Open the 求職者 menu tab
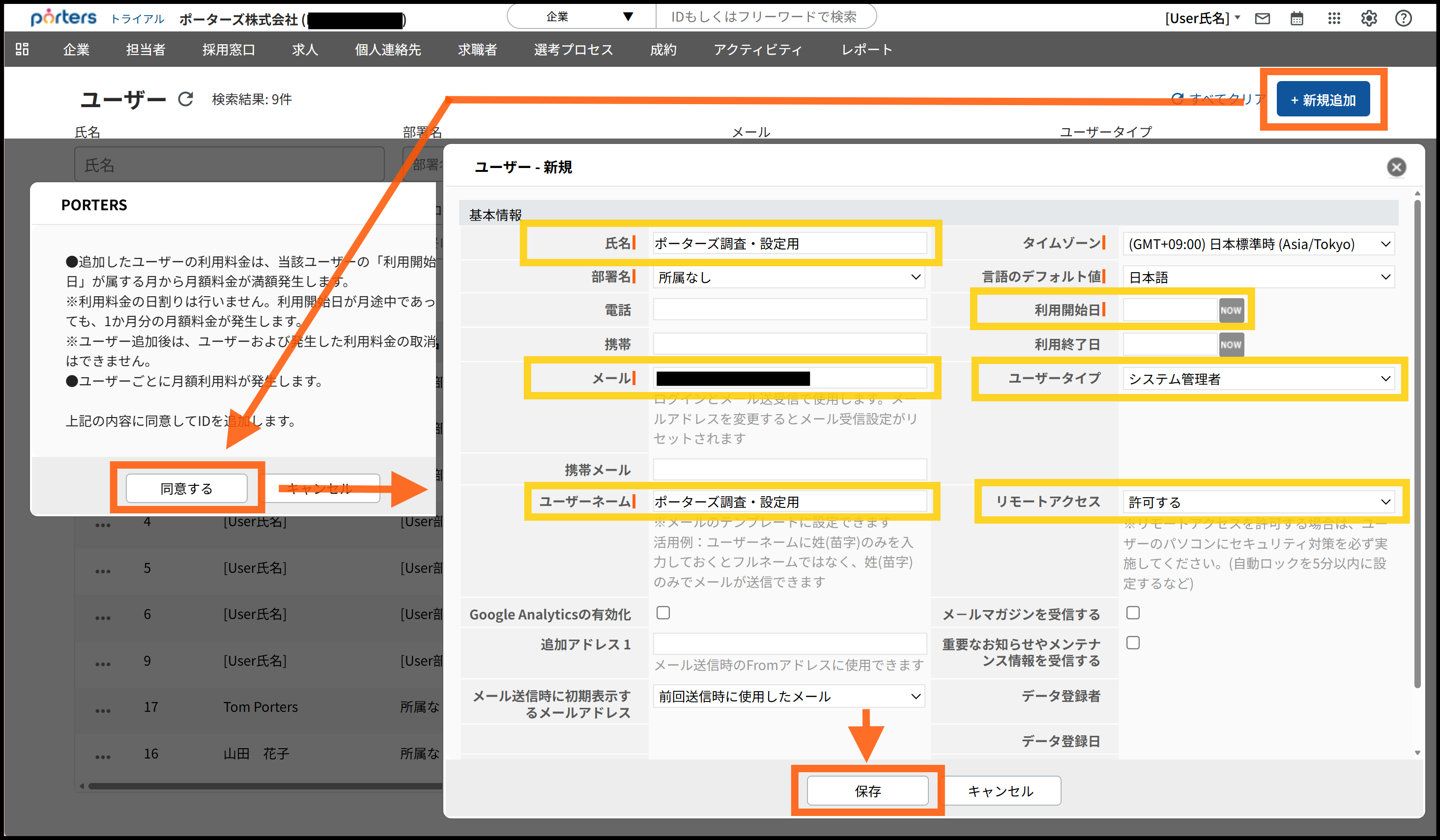The height and width of the screenshot is (840, 1440). click(x=478, y=50)
